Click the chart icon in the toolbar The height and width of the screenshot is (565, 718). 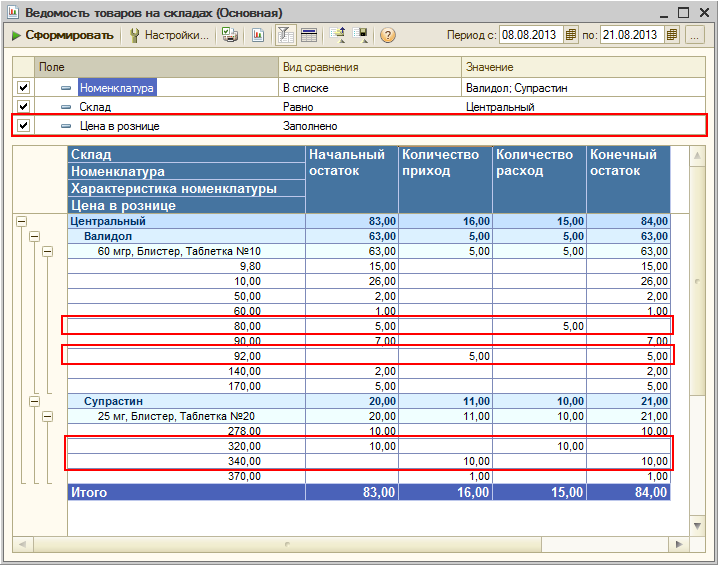pos(258,35)
